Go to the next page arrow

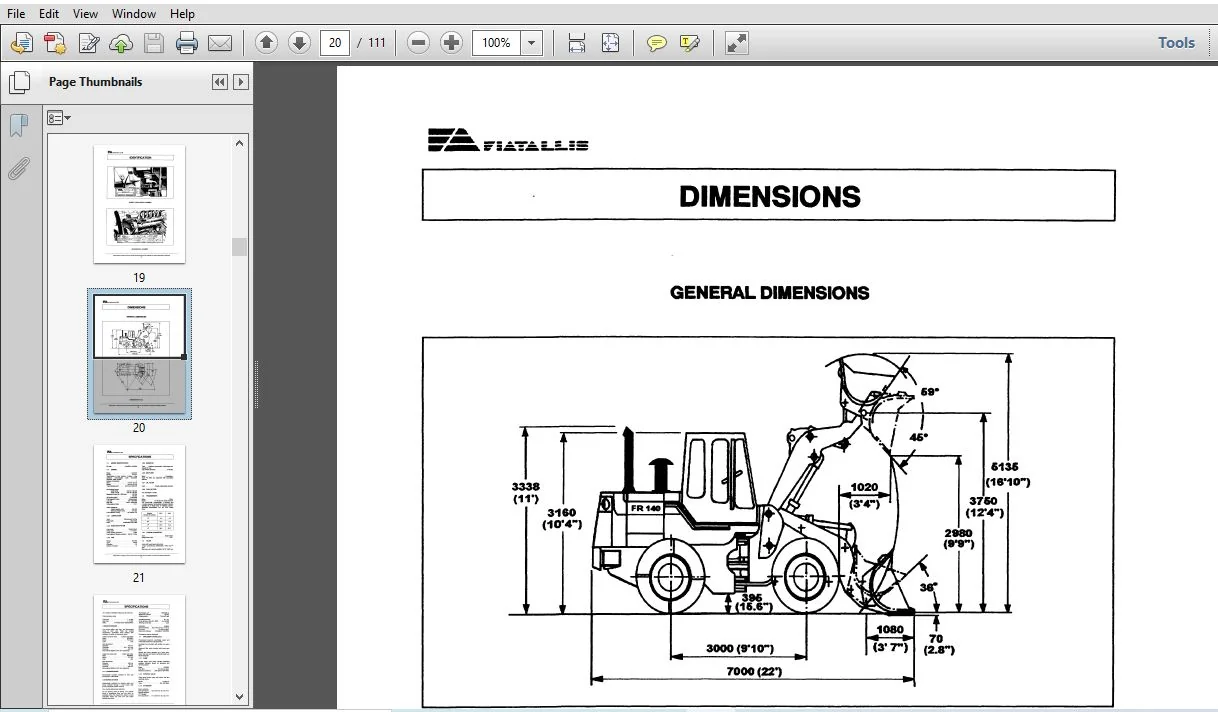(299, 43)
